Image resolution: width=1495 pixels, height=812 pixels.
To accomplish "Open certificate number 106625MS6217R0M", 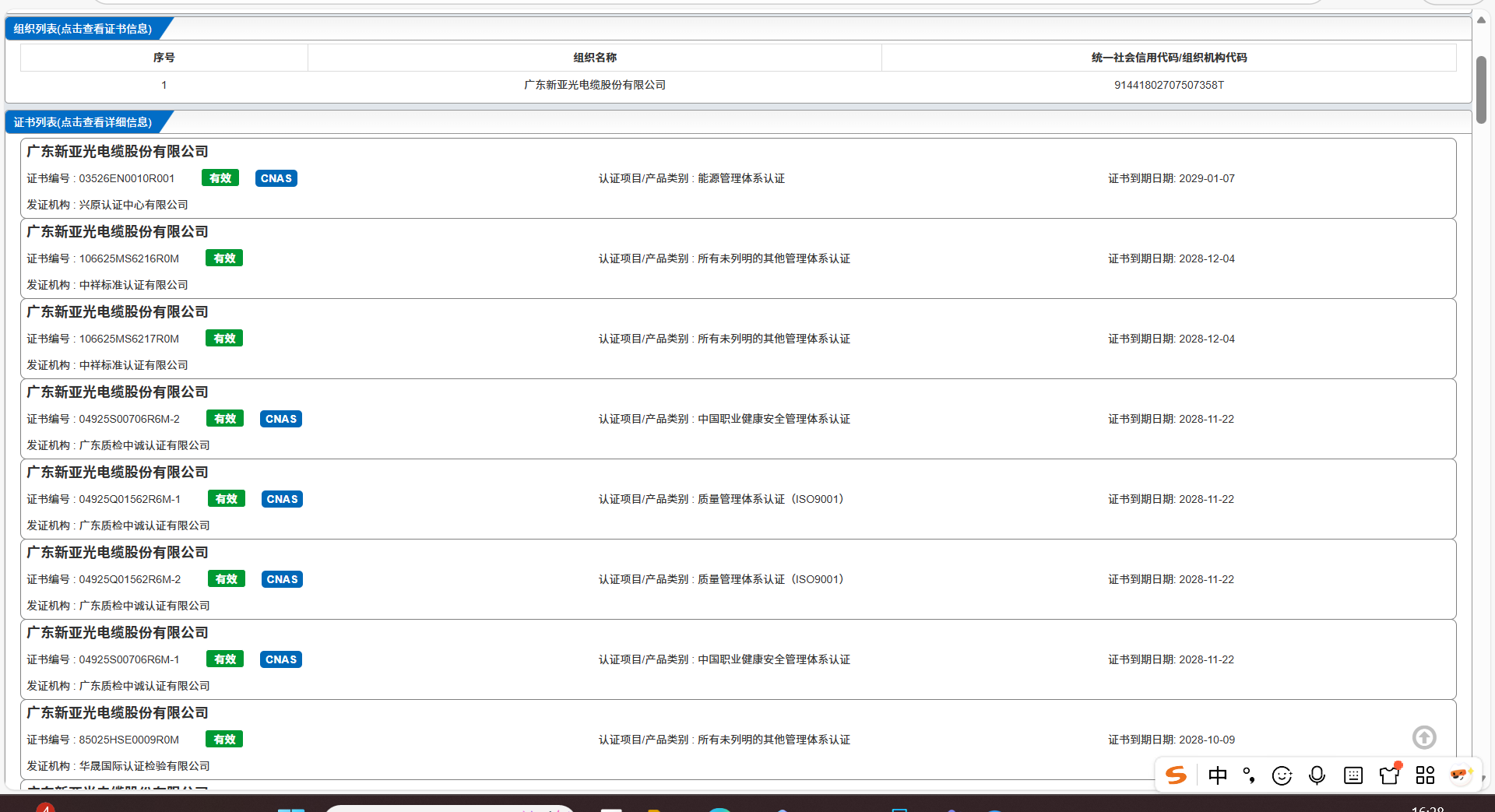I will point(129,339).
